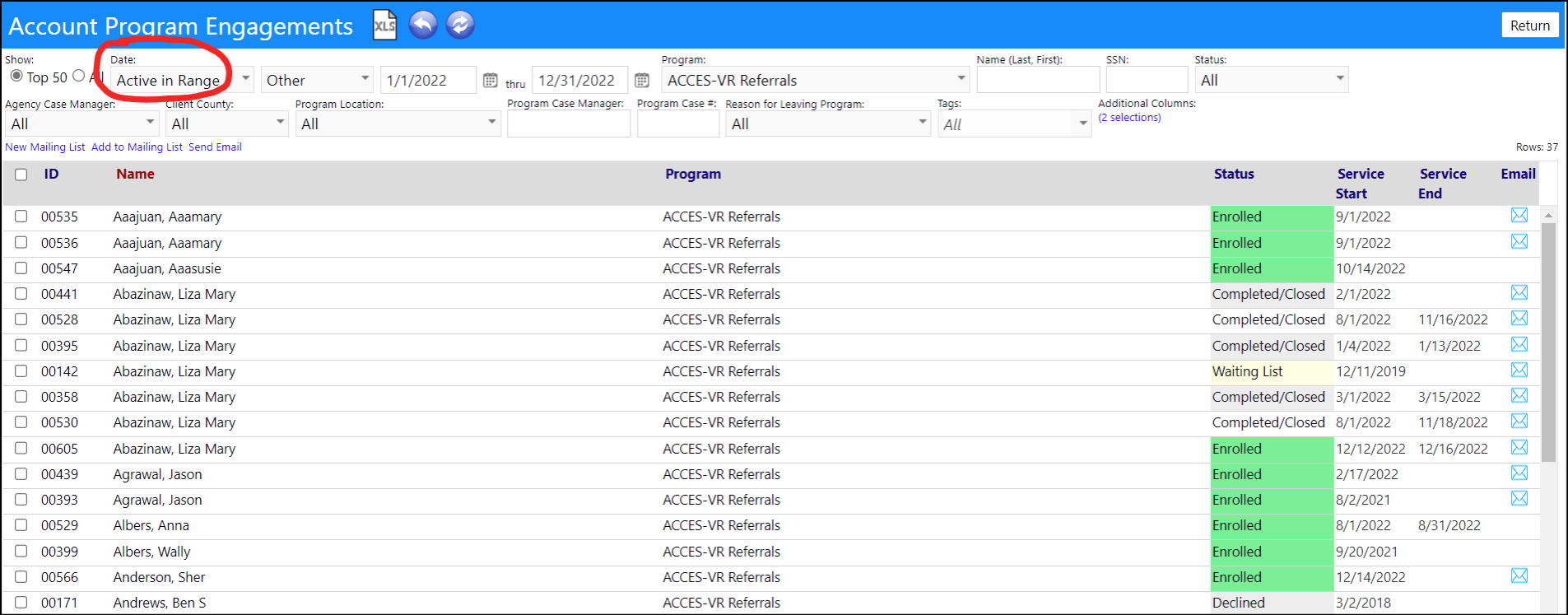
Task: Sort by Name column header
Action: coord(135,174)
